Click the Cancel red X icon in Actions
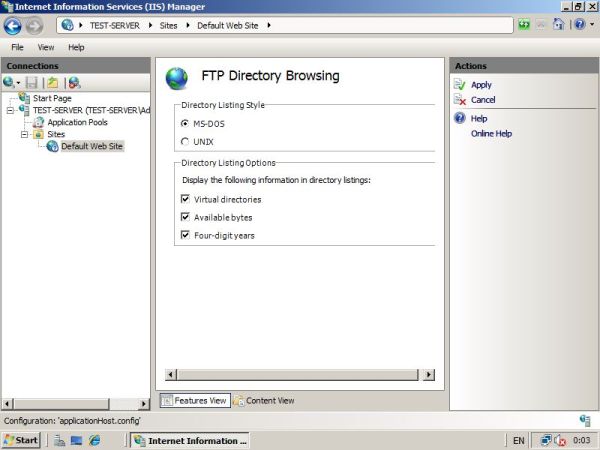The height and width of the screenshot is (450, 600). point(459,100)
